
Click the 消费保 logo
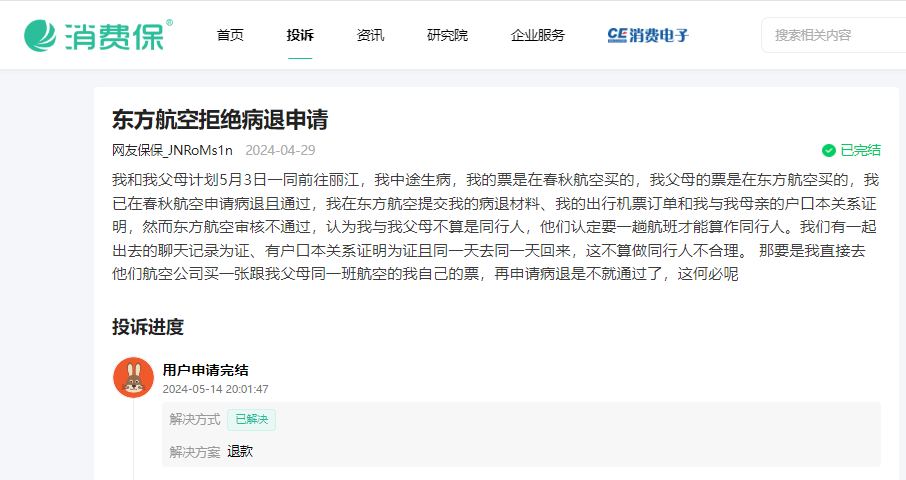point(98,35)
